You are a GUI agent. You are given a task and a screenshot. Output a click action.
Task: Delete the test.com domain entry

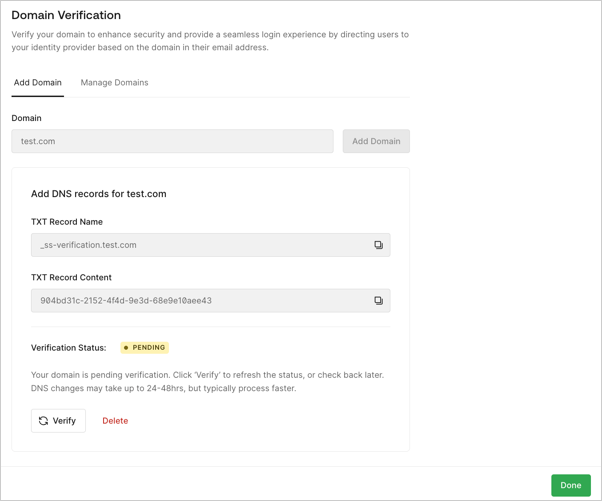(x=115, y=421)
